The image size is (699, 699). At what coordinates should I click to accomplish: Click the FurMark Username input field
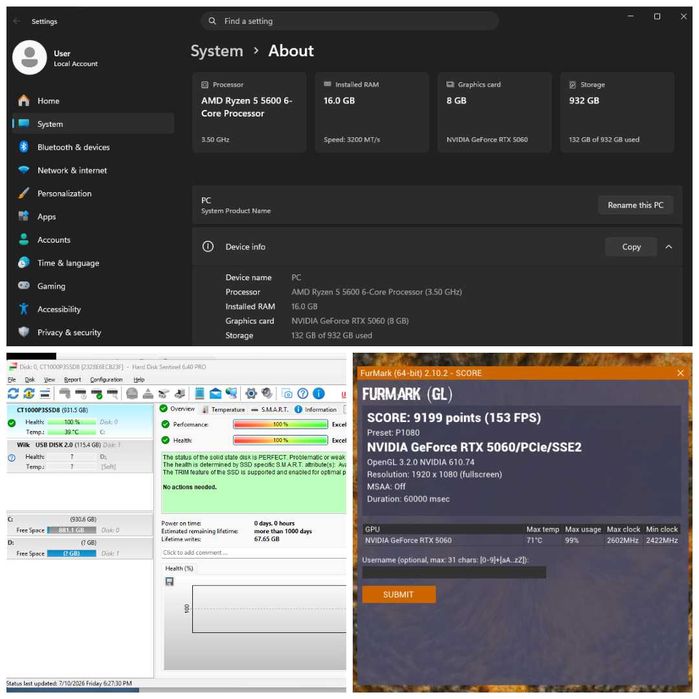[454, 572]
